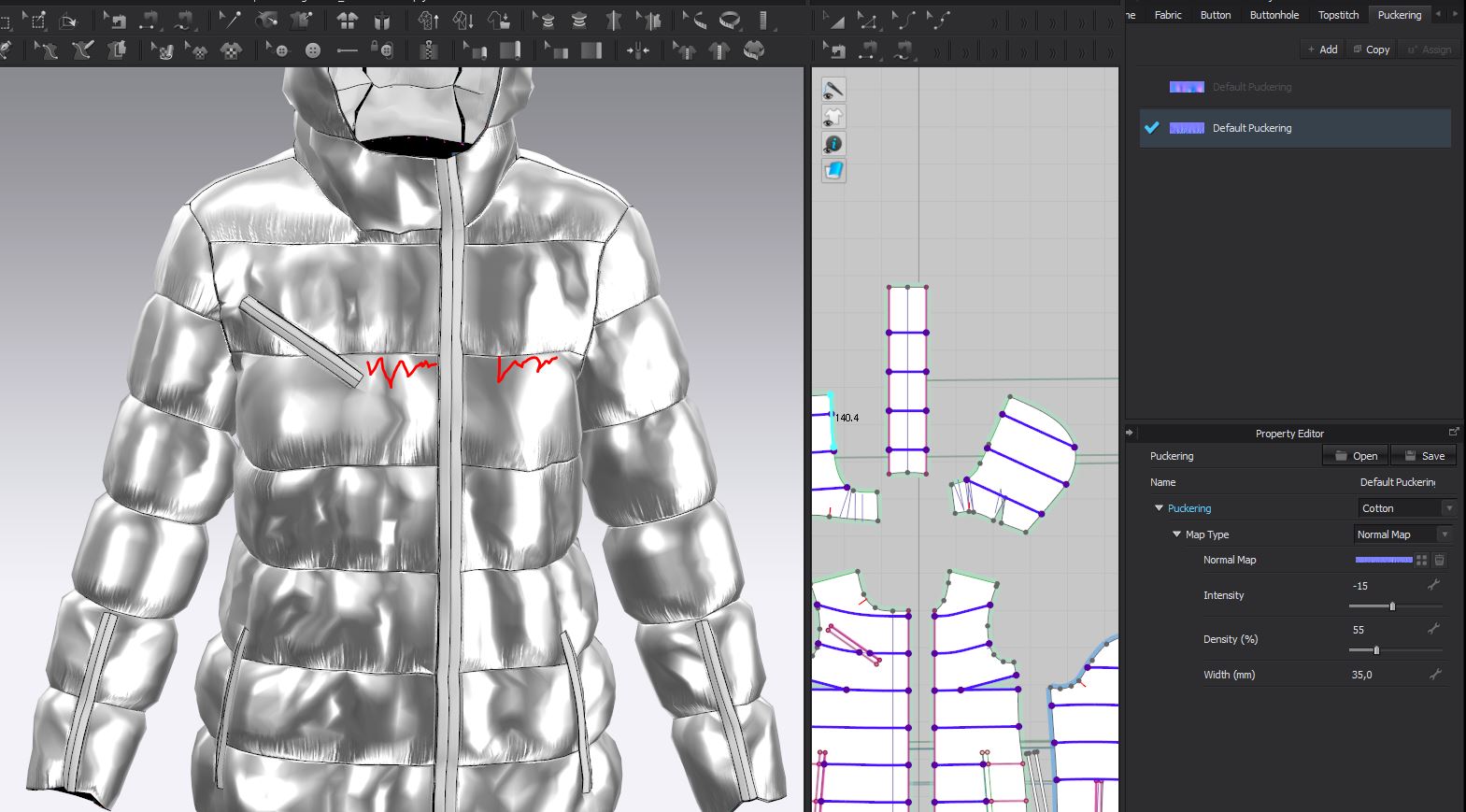The width and height of the screenshot is (1466, 812).
Task: Click the Width value 35,0
Action: 1362,675
